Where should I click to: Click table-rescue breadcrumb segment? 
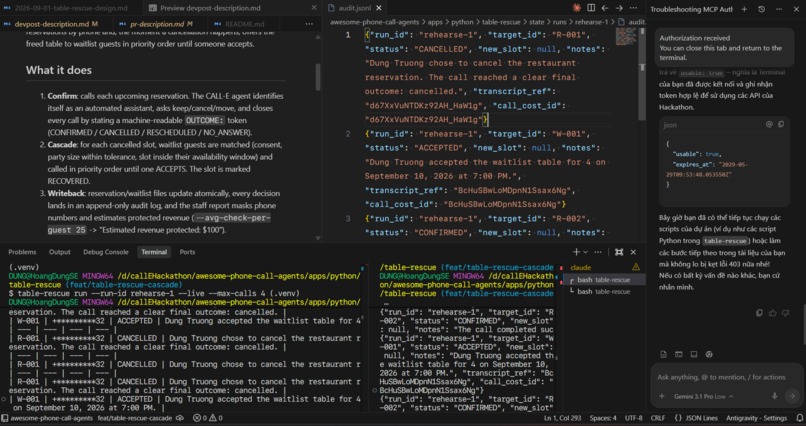(x=501, y=22)
